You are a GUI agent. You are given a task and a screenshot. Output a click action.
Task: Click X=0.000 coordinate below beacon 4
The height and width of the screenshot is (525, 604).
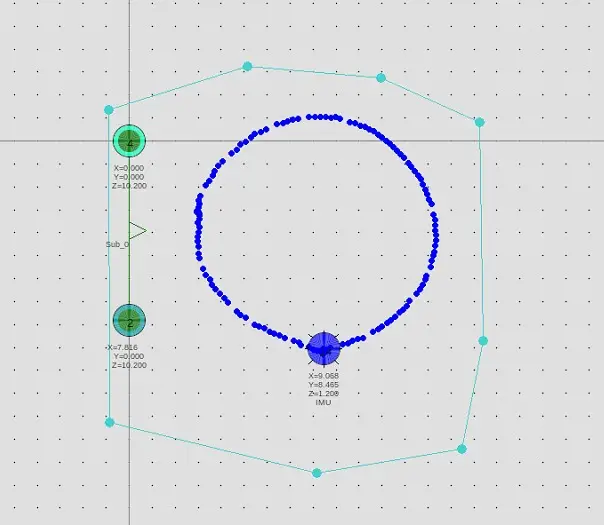tap(129, 168)
